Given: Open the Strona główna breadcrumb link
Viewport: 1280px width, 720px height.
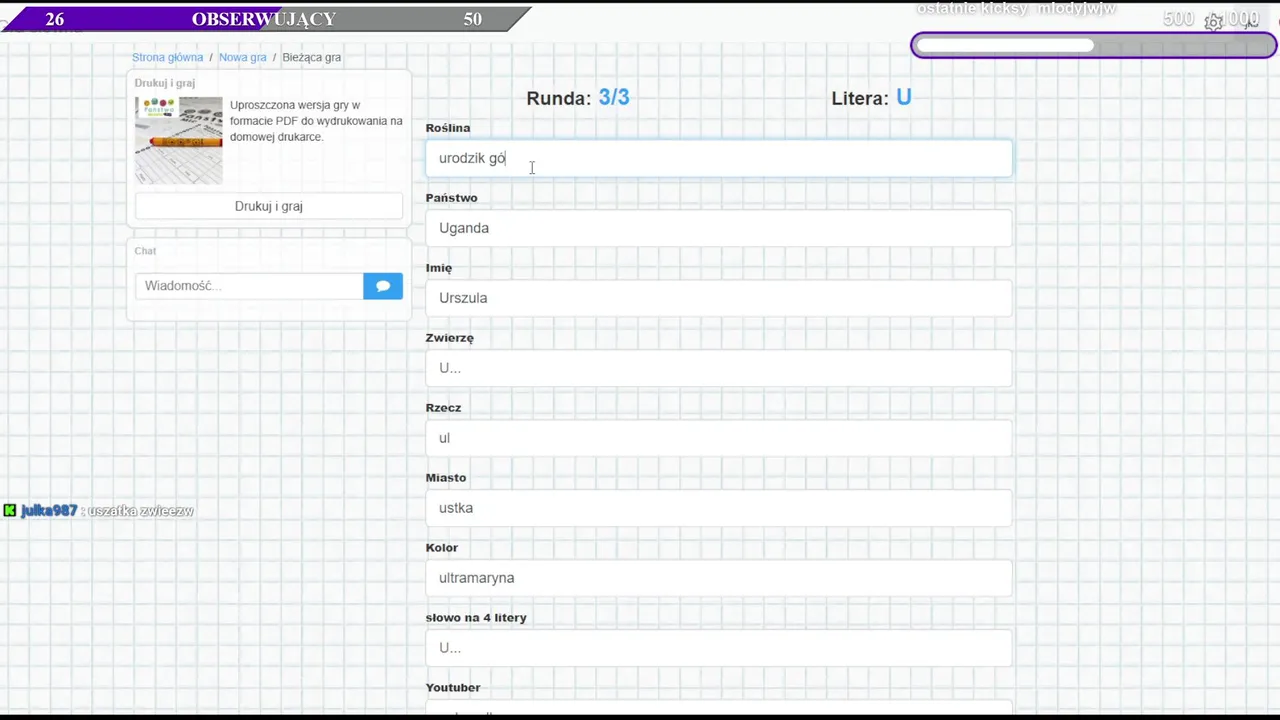Looking at the screenshot, I should (168, 57).
